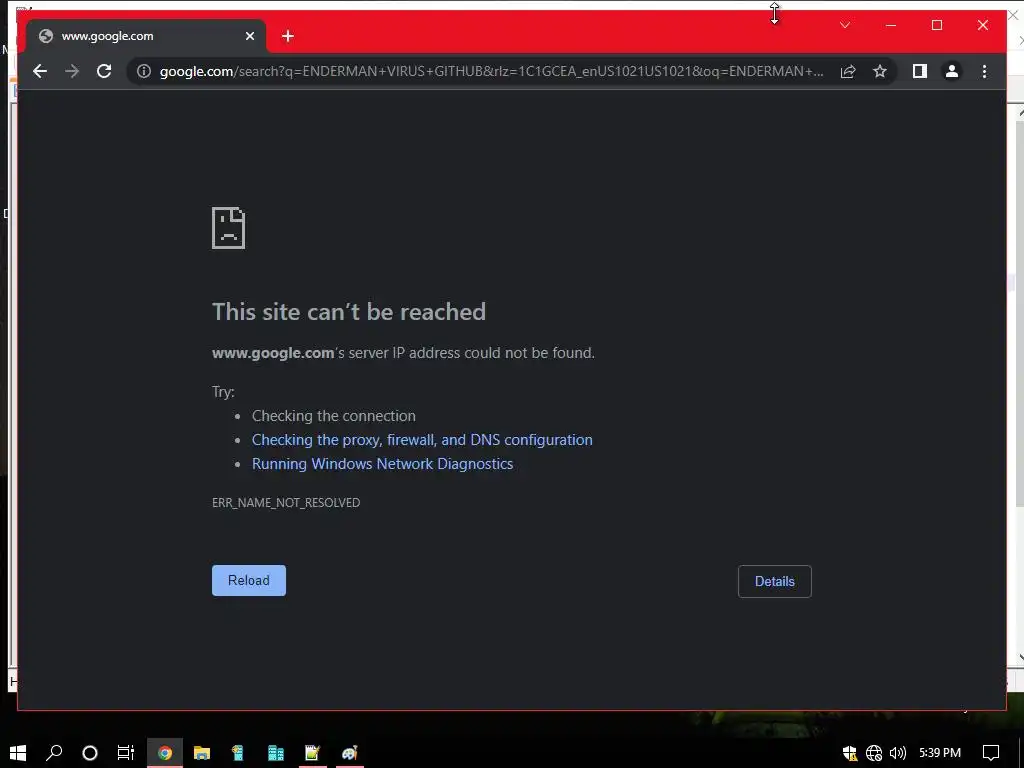Reload page using toolbar refresh icon
This screenshot has width=1024, height=768.
tap(104, 71)
